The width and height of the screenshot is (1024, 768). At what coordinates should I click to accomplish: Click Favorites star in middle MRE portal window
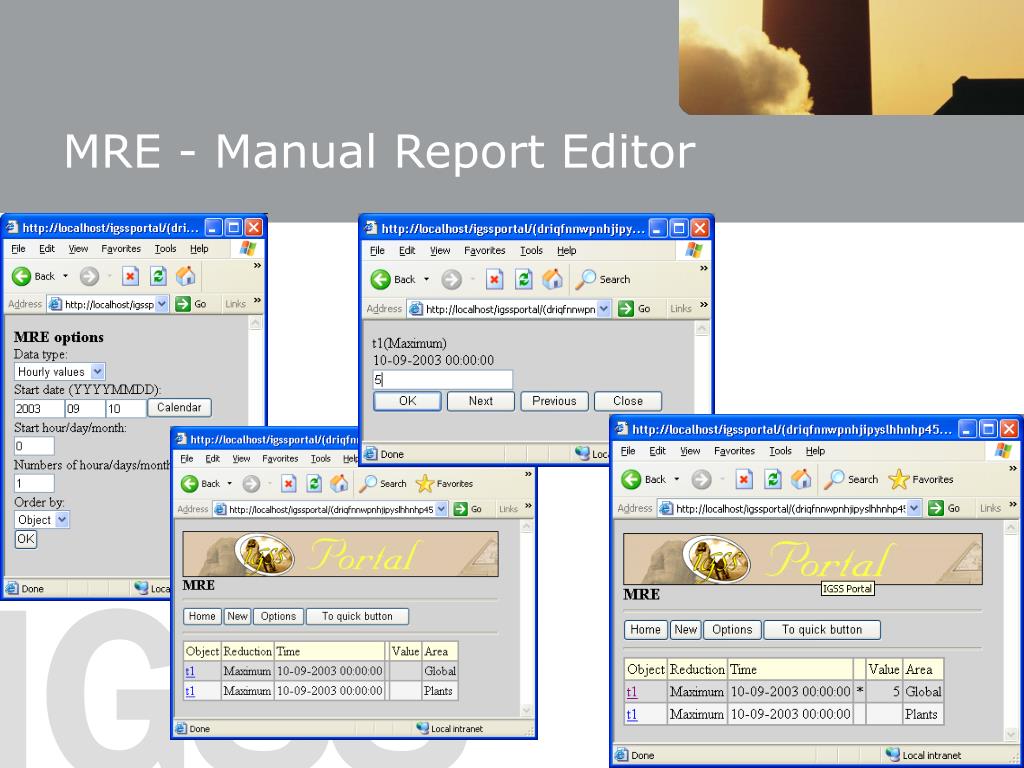(x=425, y=483)
